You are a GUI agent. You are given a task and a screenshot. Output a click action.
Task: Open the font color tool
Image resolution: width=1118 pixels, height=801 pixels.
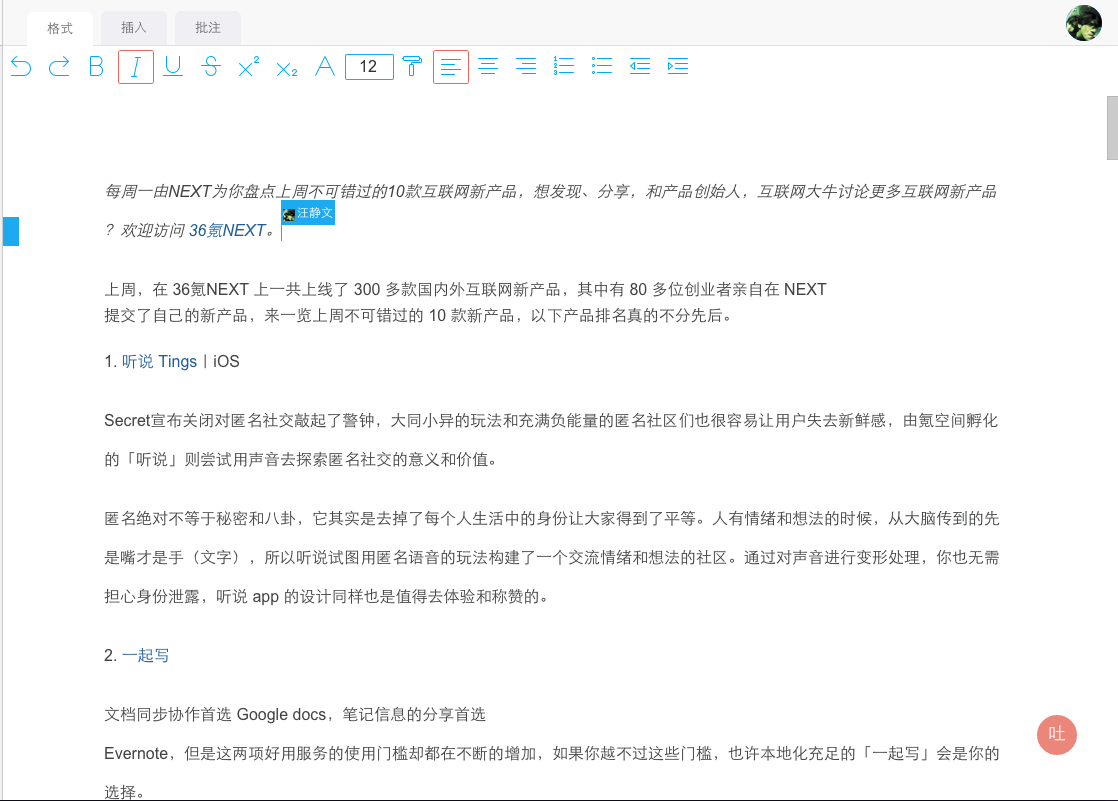point(325,67)
